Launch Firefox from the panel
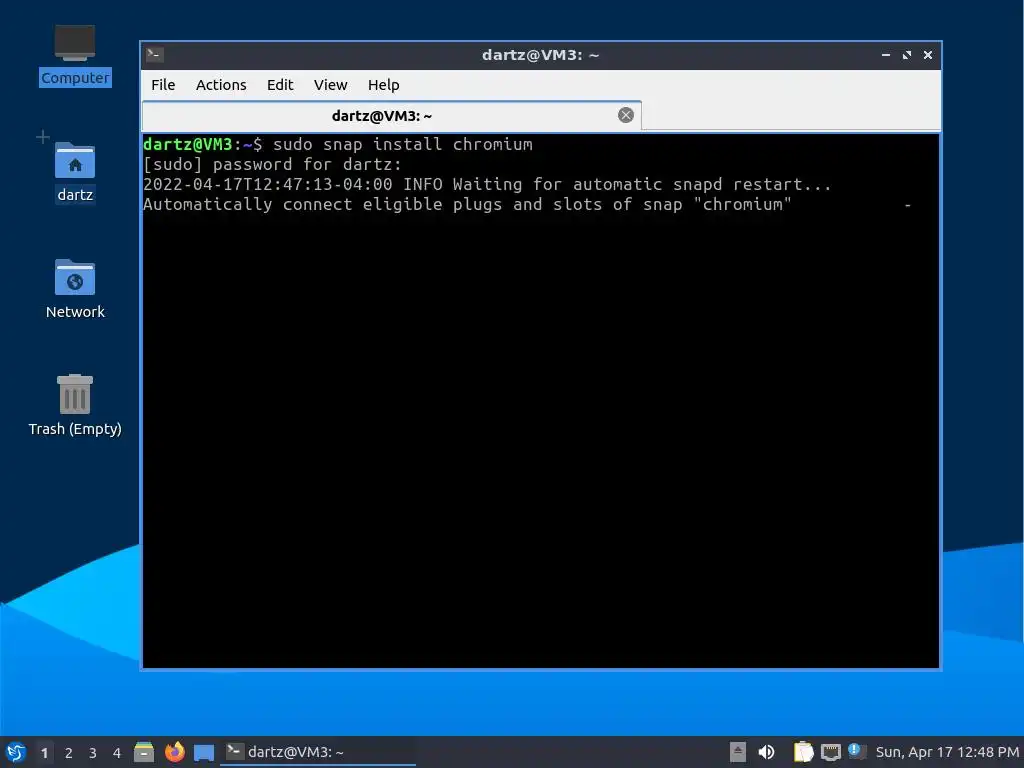1024x768 pixels. click(174, 752)
